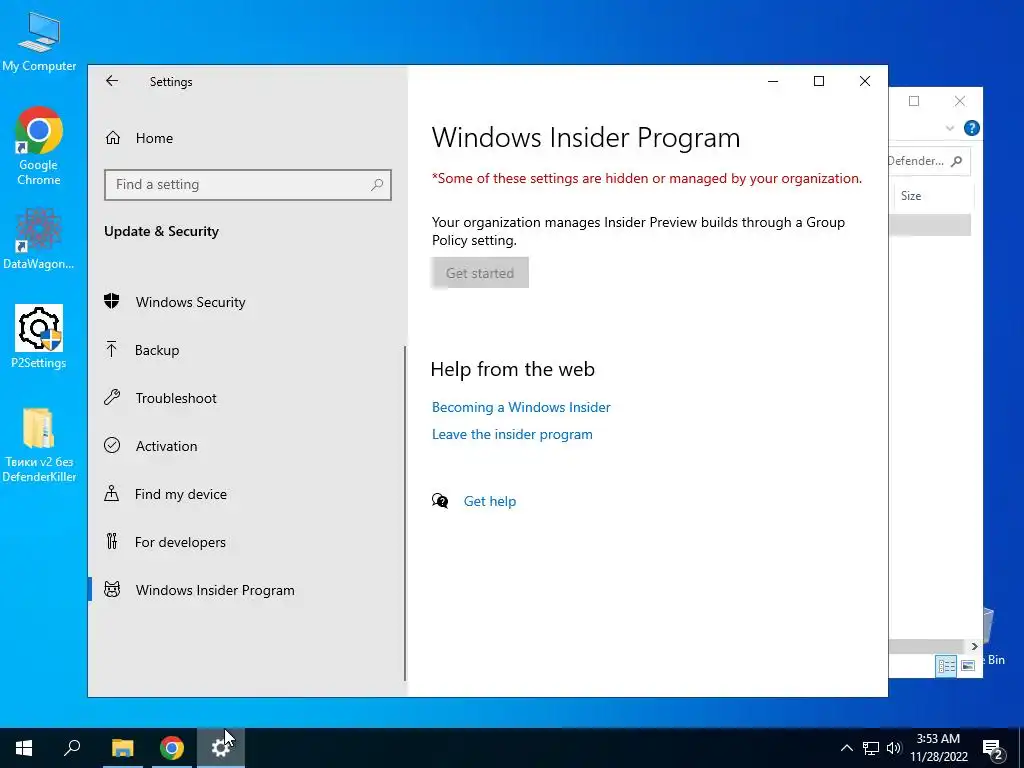Focus the Find a setting search box
The height and width of the screenshot is (768, 1024).
point(248,185)
